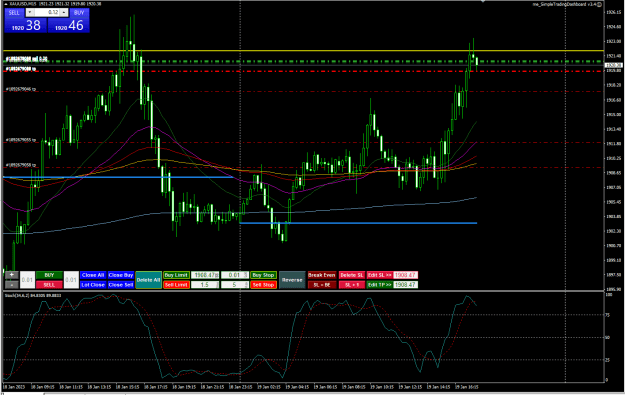
Task: Select the 1908.47 field next to Edit TP
Action: [x=405, y=285]
